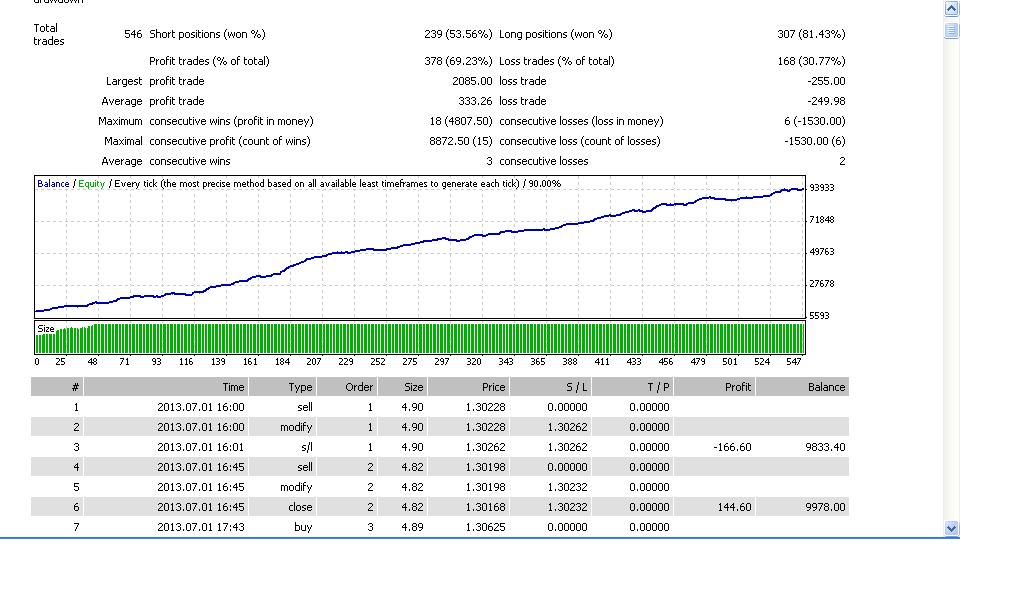Click the vertical scrollbar thumb
Viewport: 1024px width, 600px height.
click(x=952, y=31)
